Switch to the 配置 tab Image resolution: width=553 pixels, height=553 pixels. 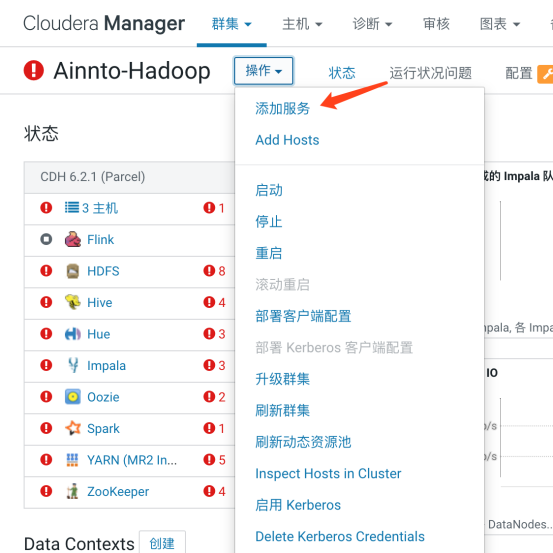(519, 73)
